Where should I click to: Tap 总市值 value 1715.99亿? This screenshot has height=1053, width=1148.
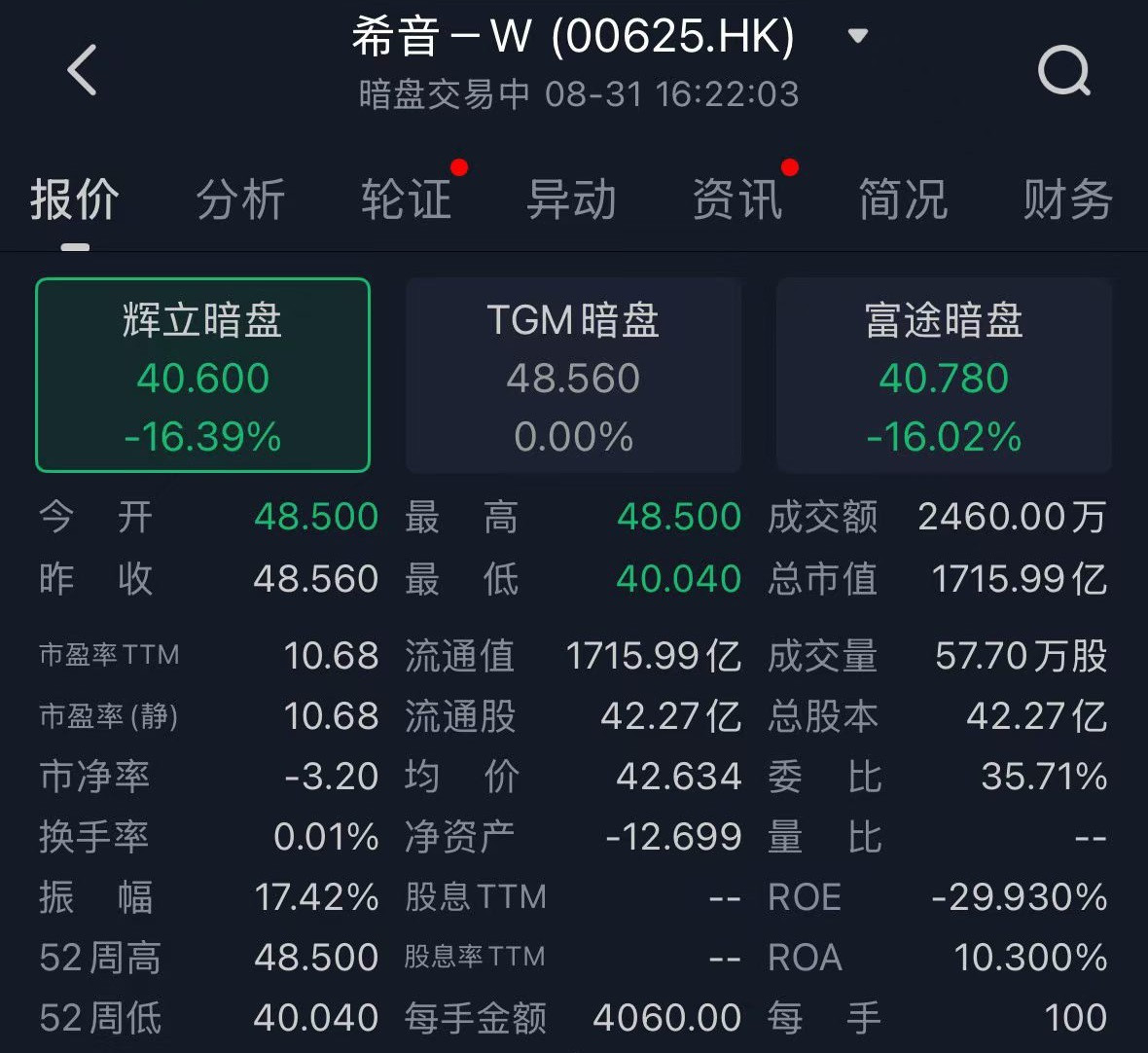pyautogui.click(x=1019, y=579)
